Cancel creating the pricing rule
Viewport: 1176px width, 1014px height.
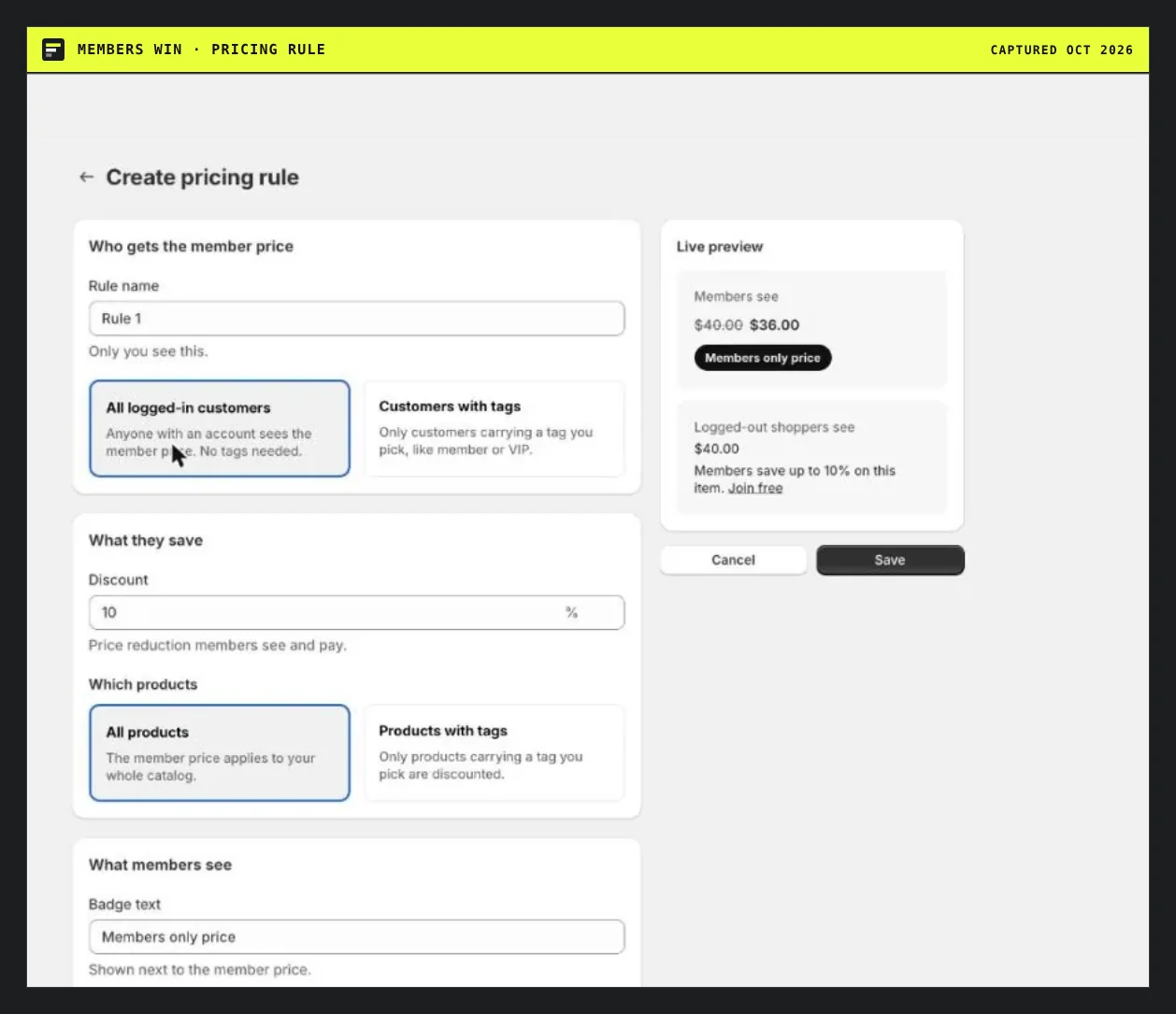733,560
